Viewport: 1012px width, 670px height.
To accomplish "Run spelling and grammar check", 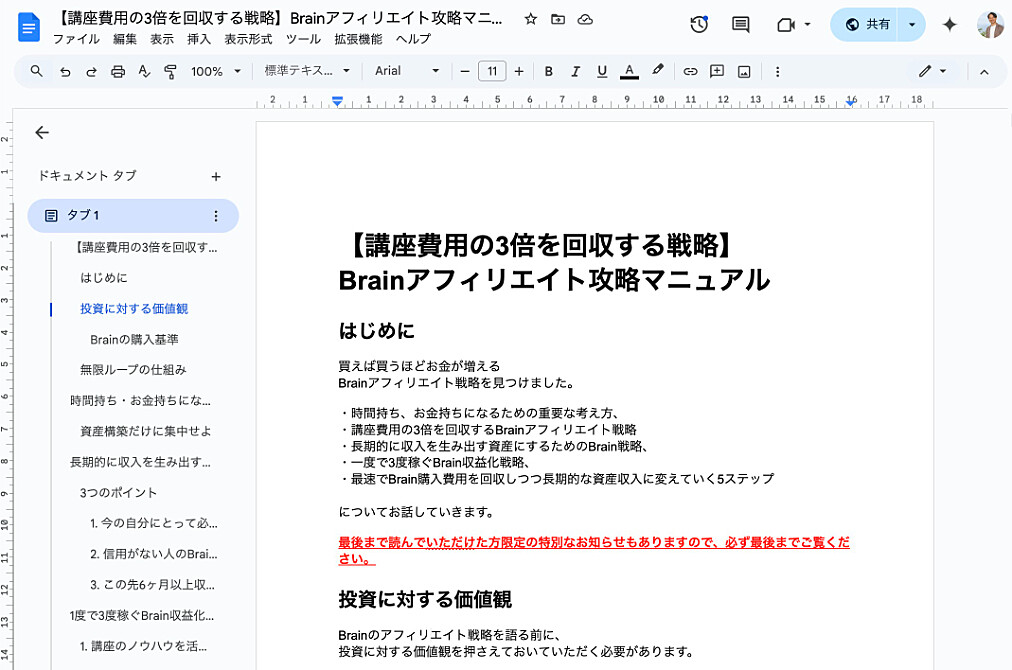I will [144, 71].
